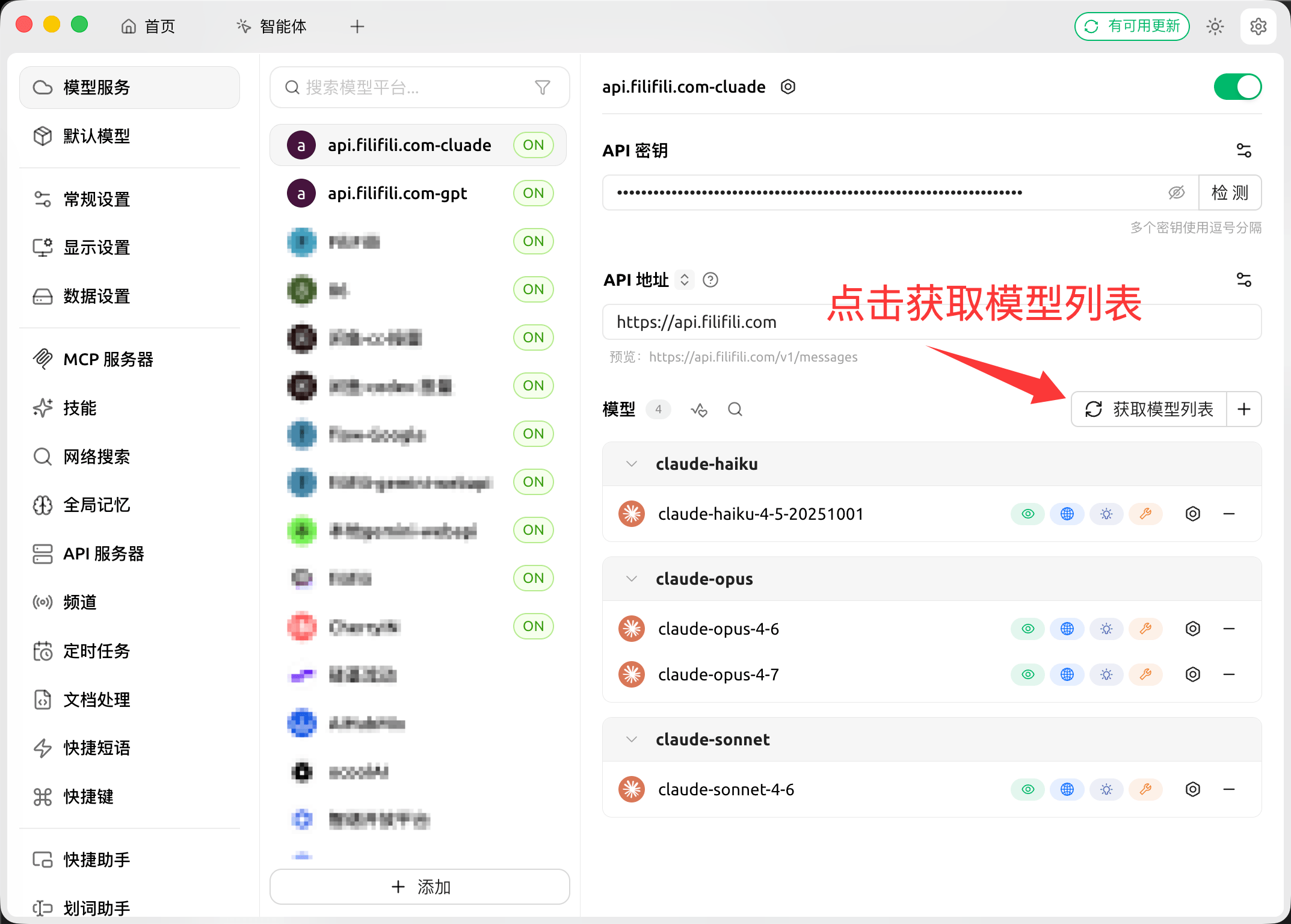Open 全局记忆 in the sidebar
The height and width of the screenshot is (924, 1291).
point(130,505)
